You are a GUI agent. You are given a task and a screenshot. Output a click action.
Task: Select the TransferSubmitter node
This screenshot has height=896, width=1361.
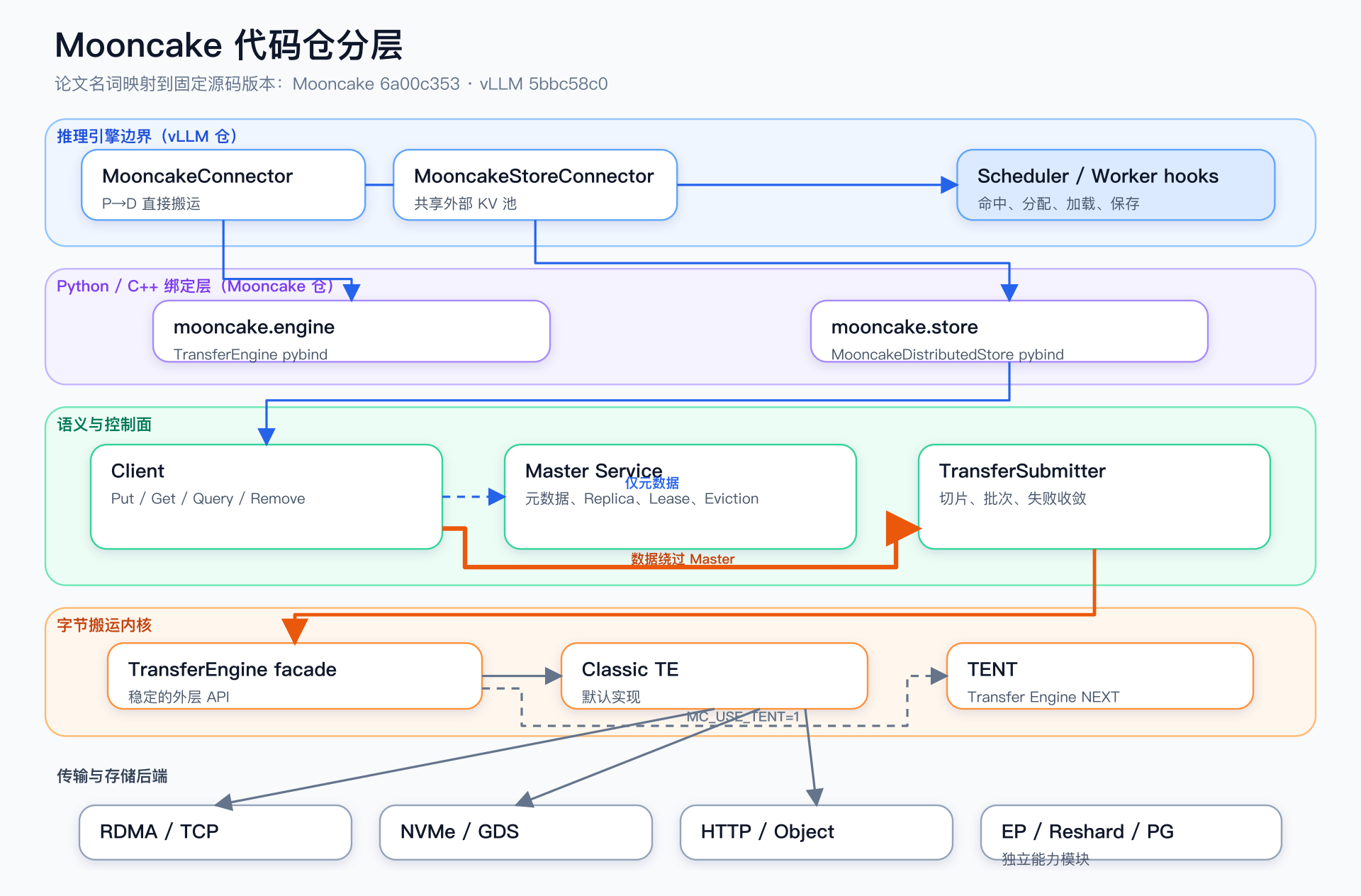pyautogui.click(x=1094, y=497)
